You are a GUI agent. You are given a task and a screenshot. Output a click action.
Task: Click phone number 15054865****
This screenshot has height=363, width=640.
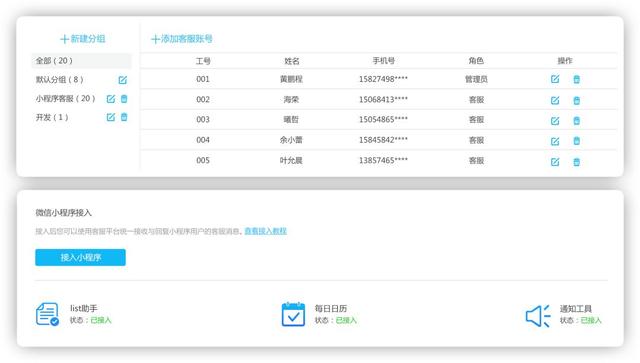pos(383,119)
